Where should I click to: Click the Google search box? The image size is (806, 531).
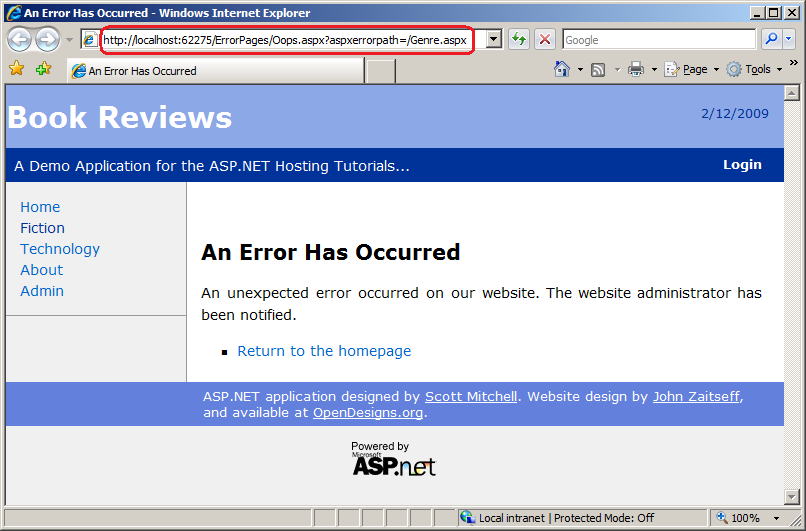(x=659, y=40)
